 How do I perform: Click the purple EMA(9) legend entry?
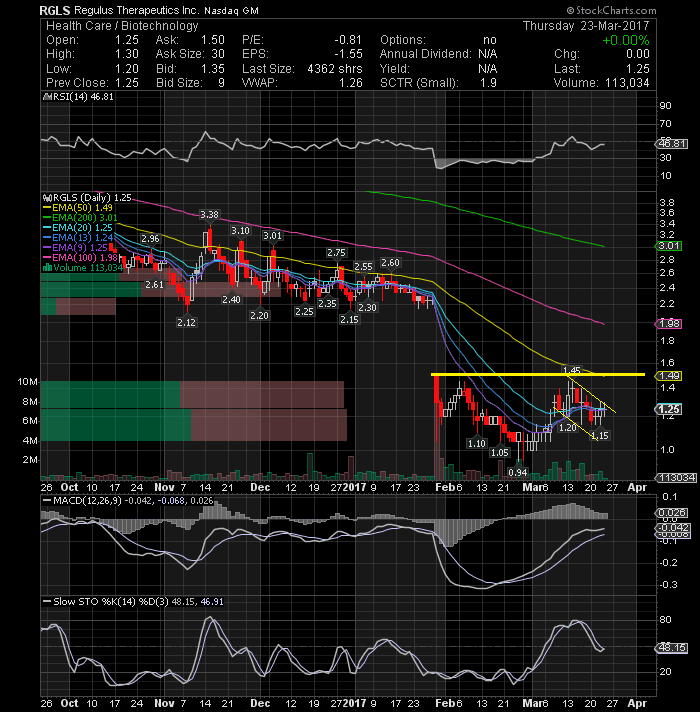(x=75, y=248)
